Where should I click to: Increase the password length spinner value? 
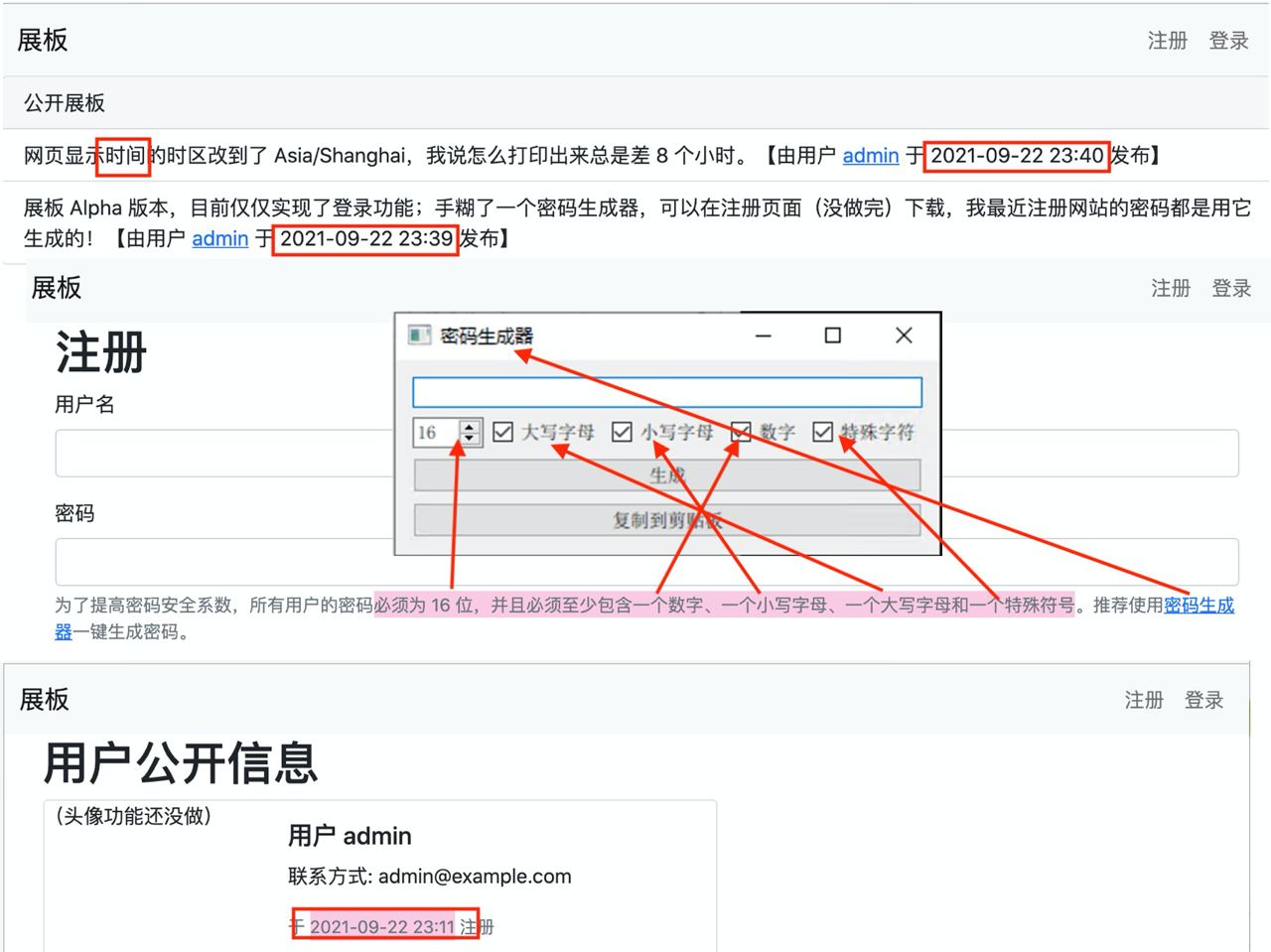click(x=471, y=426)
